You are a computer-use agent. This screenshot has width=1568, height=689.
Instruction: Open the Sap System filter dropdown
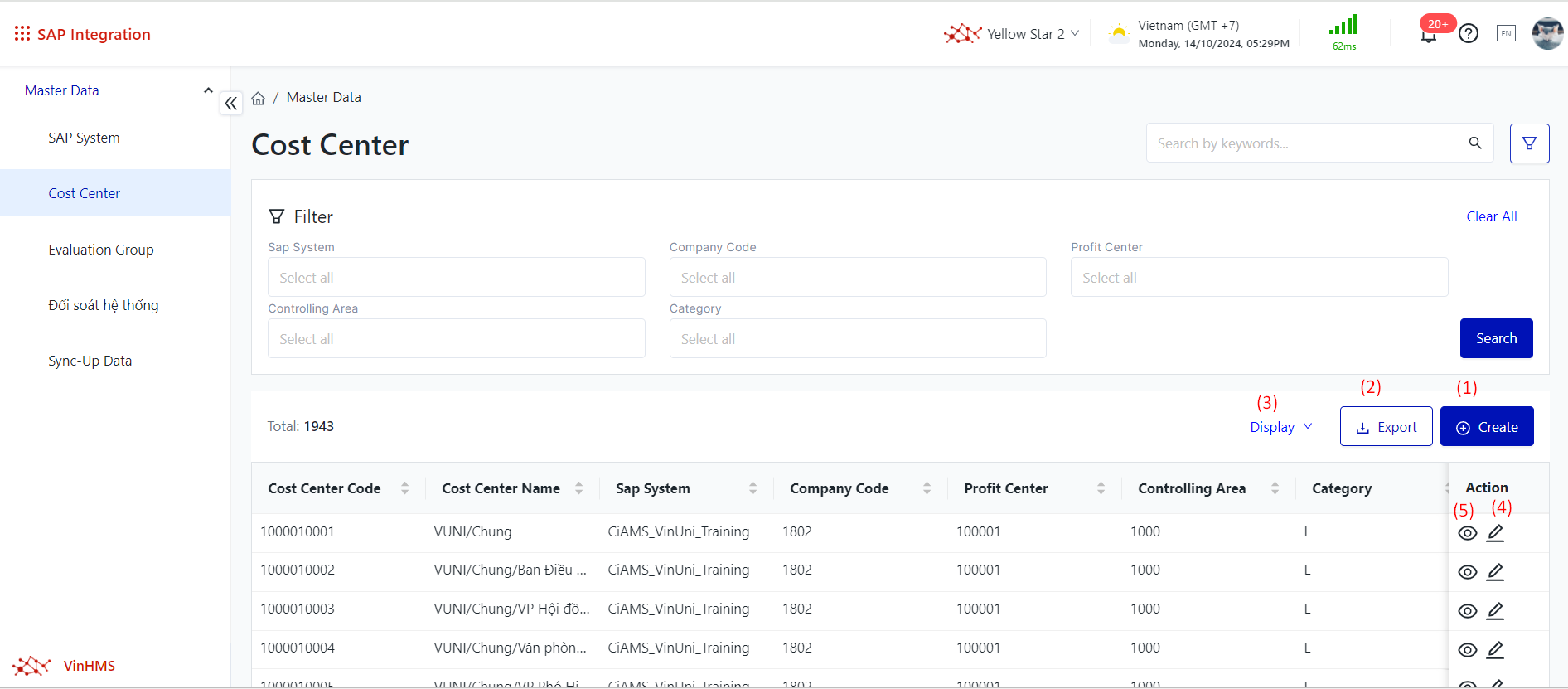(x=456, y=278)
